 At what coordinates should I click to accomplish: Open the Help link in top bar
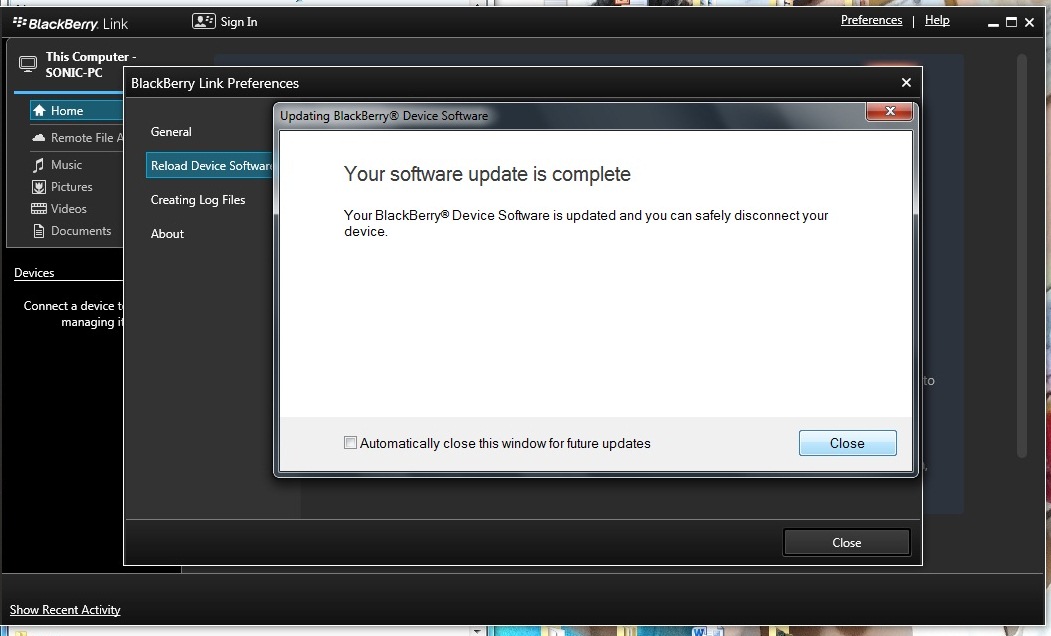(x=937, y=20)
